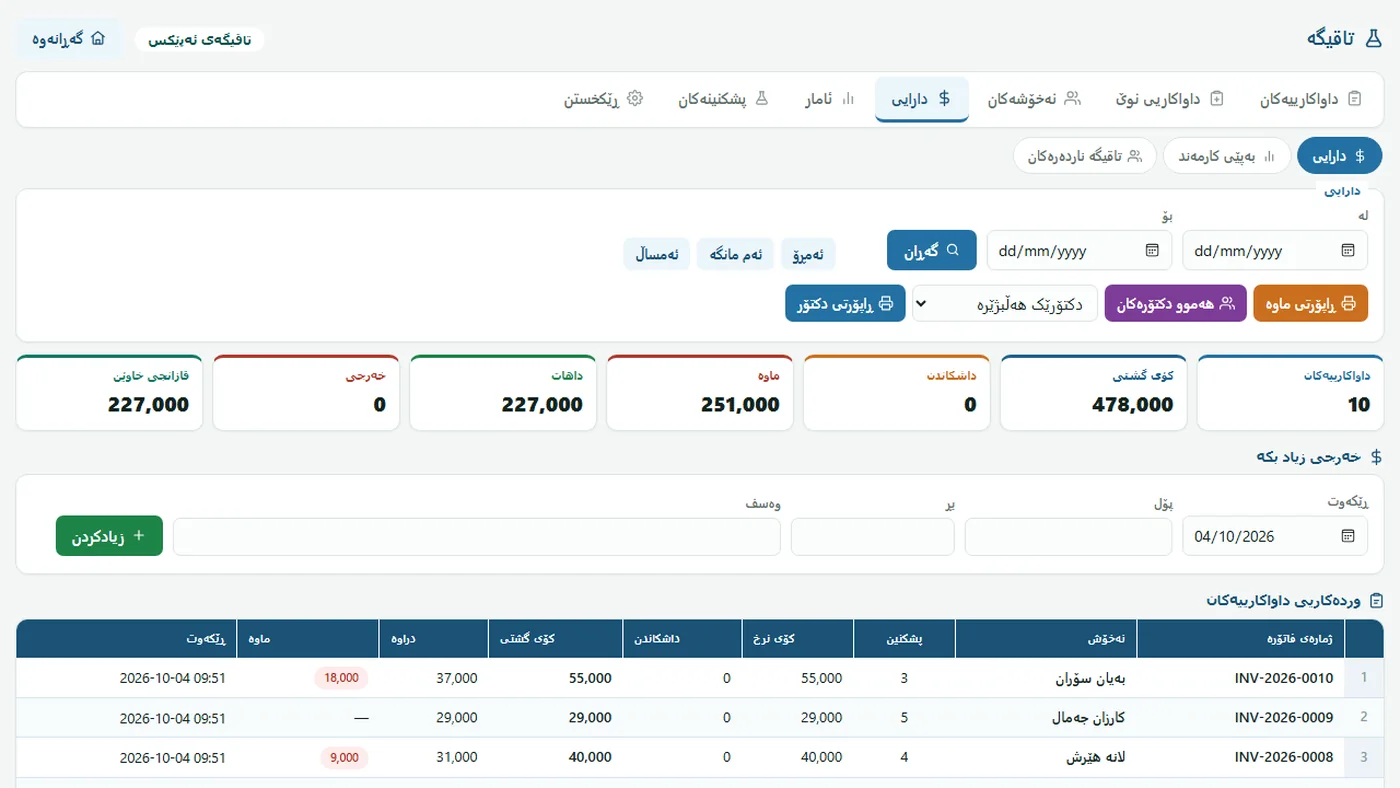The image size is (1400, 788).
Task: Click the people icon on تاقیگە ناردەرەکان pill
Action: click(x=1134, y=156)
